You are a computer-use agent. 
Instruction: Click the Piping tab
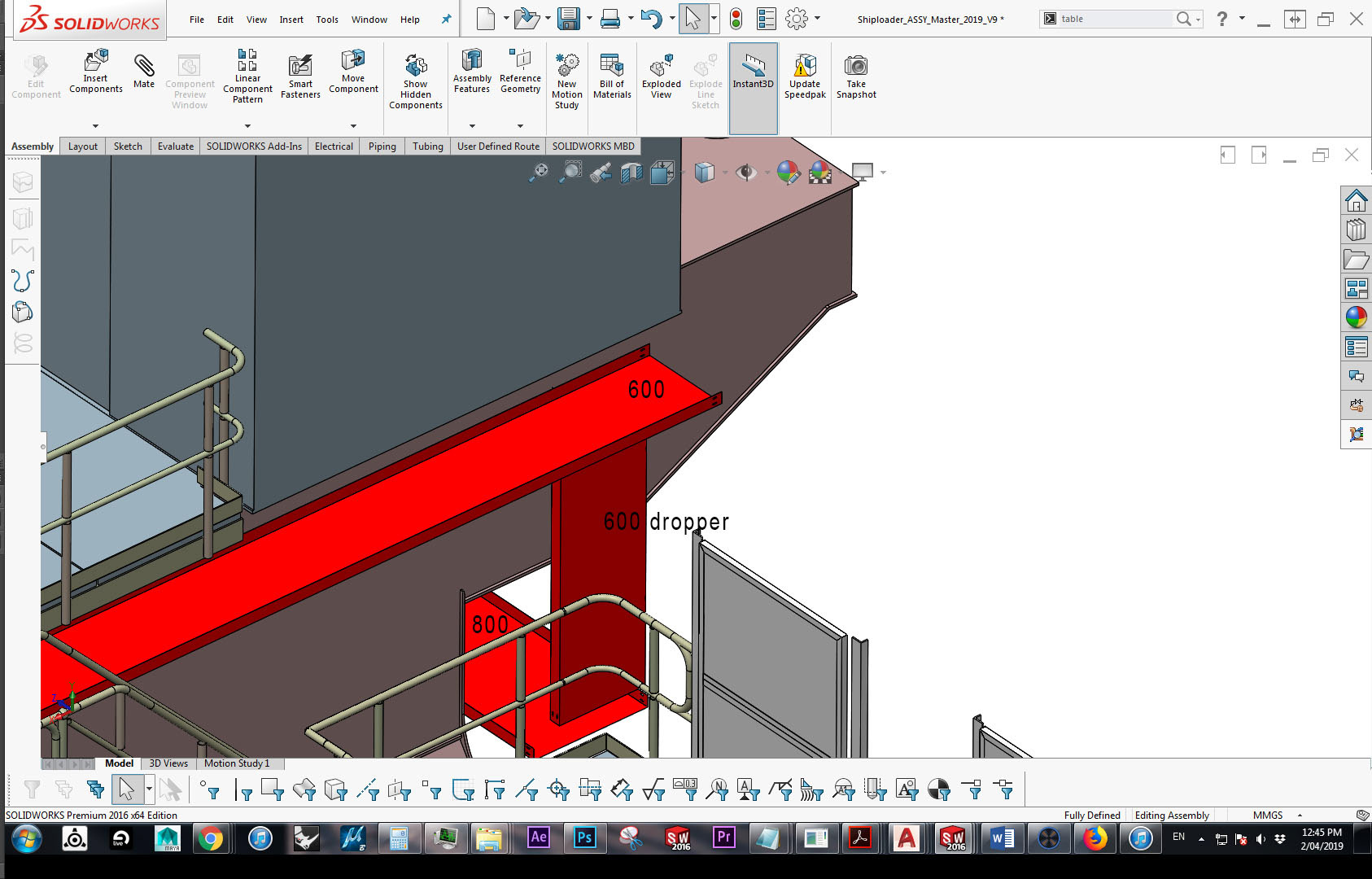[x=382, y=146]
